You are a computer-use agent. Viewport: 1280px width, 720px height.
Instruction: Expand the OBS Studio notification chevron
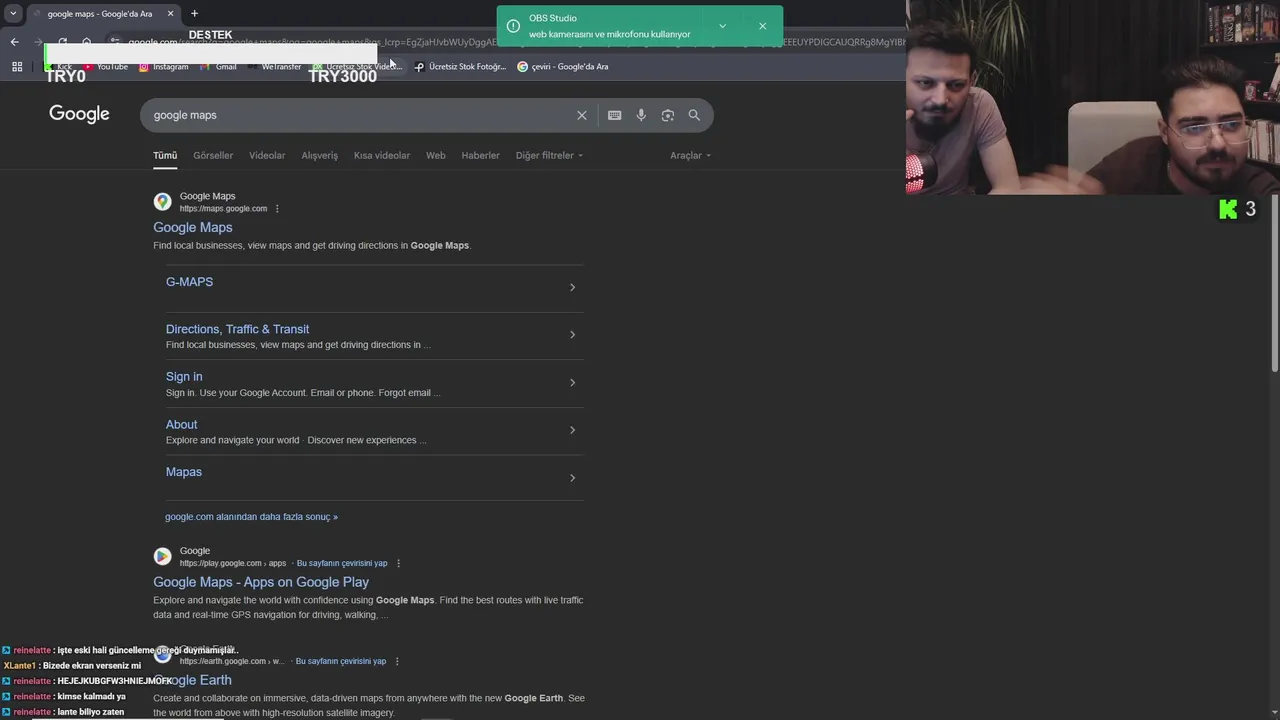(x=722, y=26)
